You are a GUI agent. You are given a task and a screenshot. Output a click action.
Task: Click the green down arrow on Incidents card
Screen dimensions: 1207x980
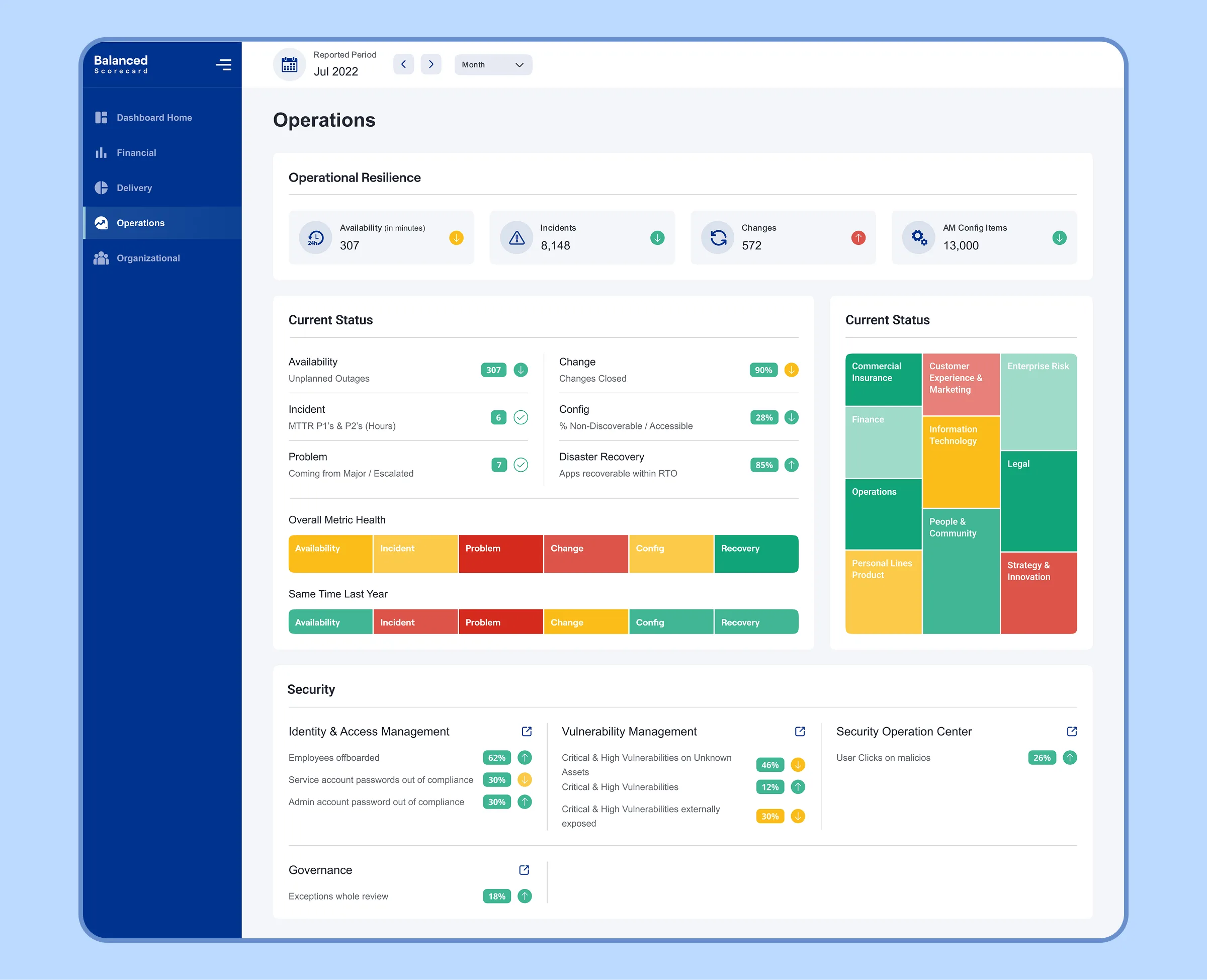[x=657, y=238]
